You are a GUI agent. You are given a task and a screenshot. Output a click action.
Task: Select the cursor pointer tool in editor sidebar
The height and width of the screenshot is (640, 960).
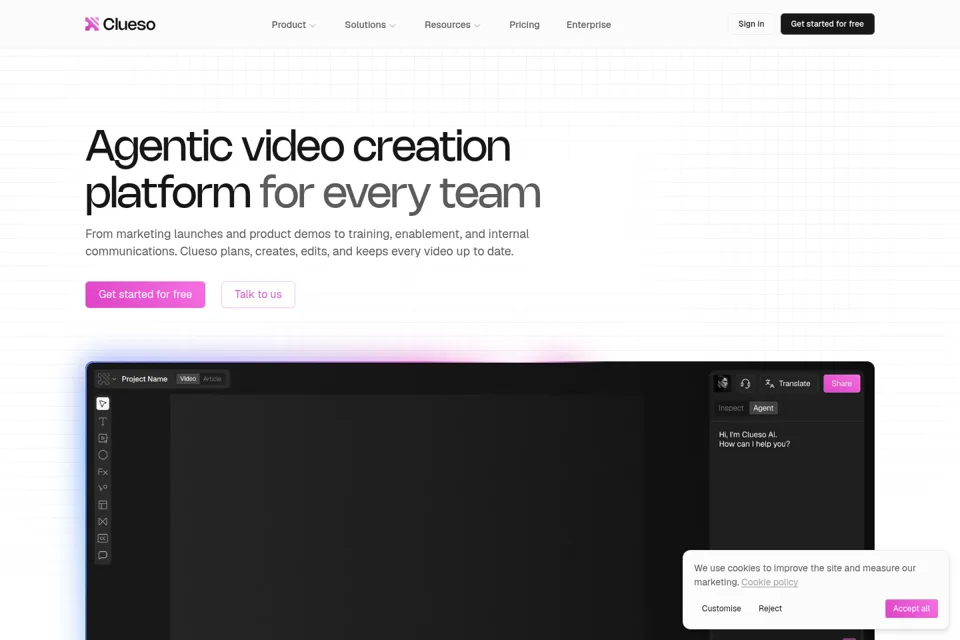coord(103,404)
